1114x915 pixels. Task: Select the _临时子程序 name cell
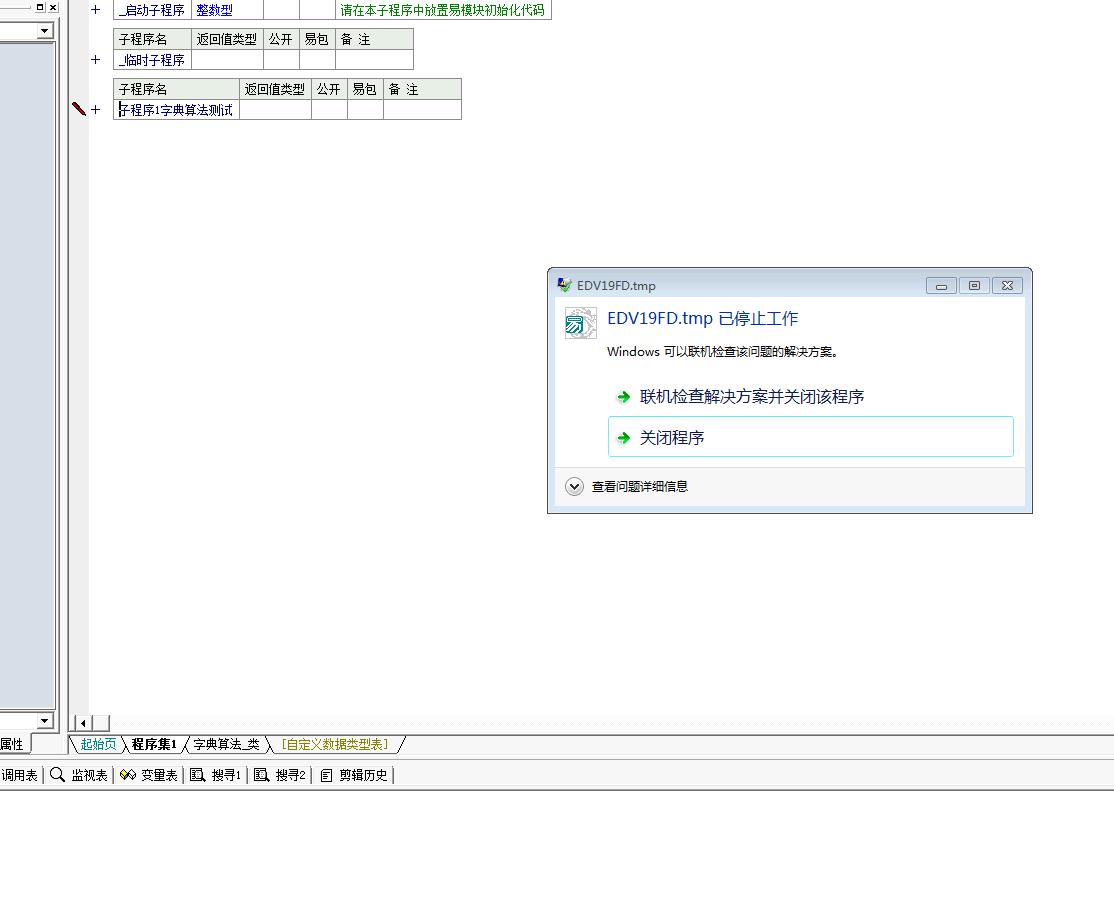pos(152,60)
